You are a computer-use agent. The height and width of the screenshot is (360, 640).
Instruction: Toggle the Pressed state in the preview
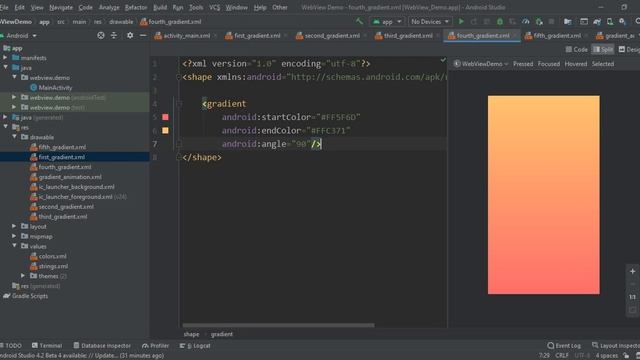pos(523,64)
